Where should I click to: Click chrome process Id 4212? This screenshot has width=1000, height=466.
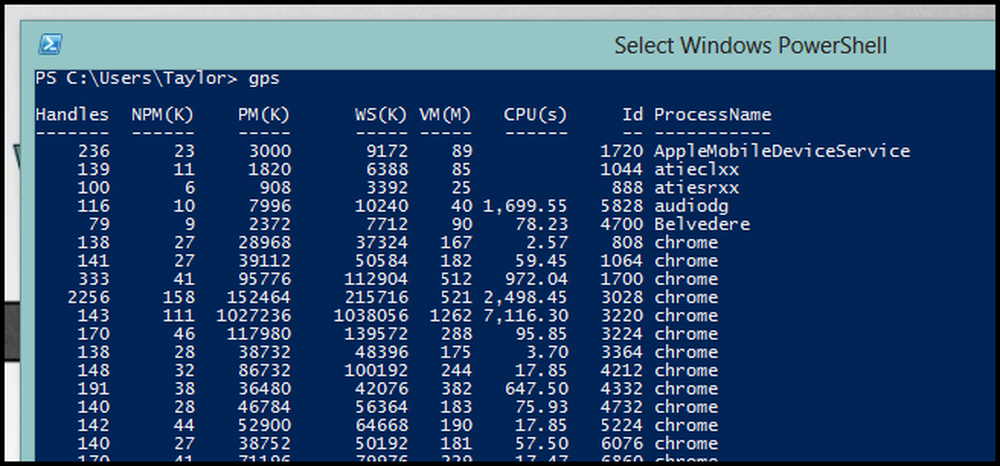[x=622, y=370]
